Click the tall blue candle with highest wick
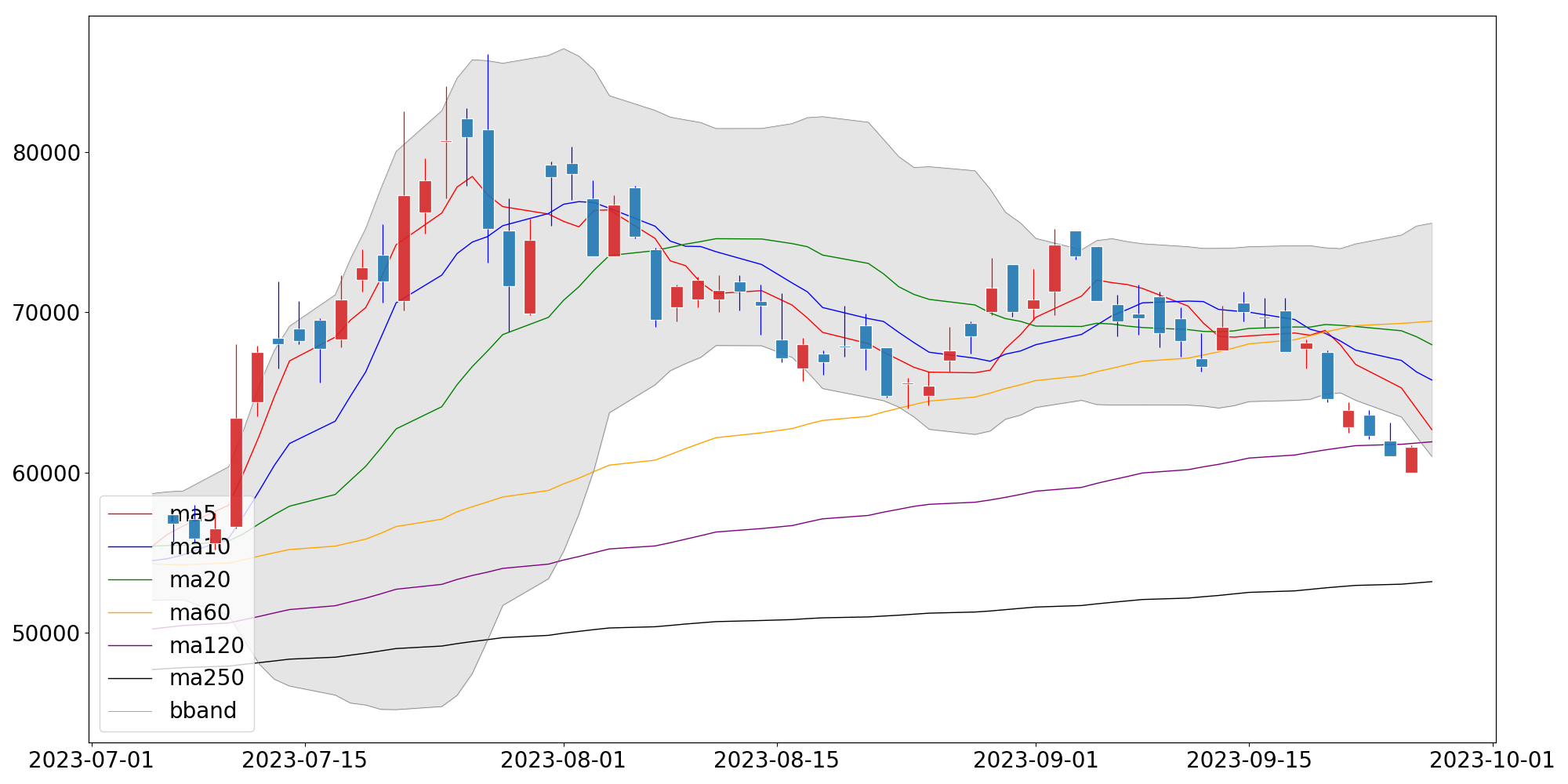The width and height of the screenshot is (1568, 784). [x=488, y=180]
